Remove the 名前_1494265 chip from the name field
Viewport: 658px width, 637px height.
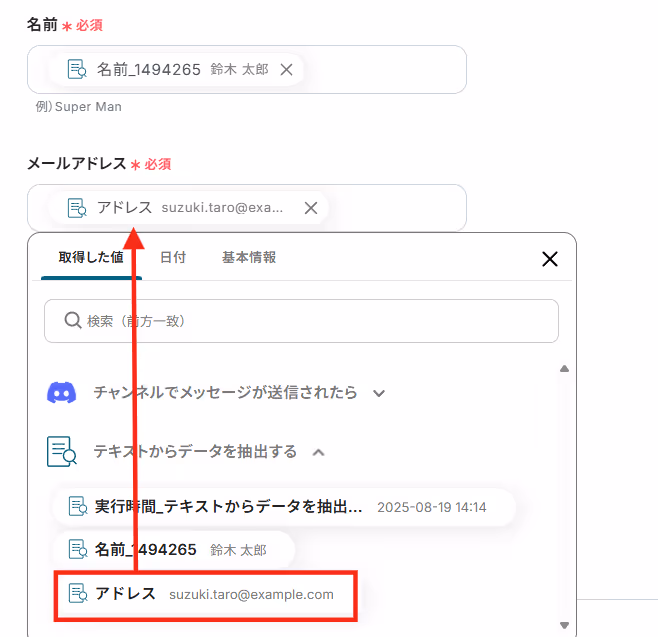[x=286, y=69]
